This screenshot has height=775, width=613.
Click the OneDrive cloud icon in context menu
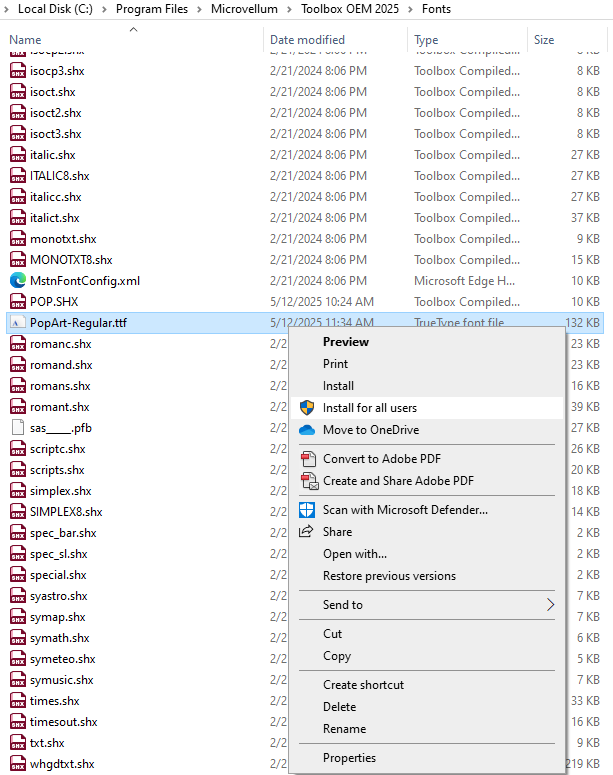[x=307, y=430]
